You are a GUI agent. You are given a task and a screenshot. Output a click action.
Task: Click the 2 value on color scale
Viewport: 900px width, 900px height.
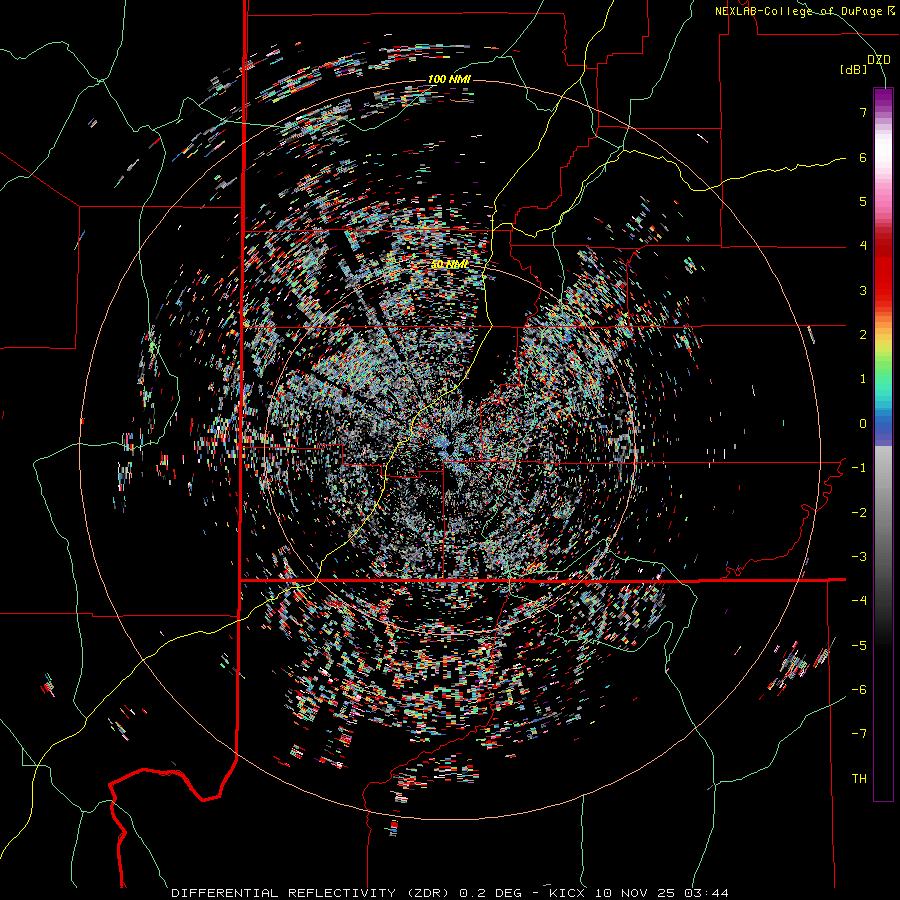pyautogui.click(x=863, y=335)
